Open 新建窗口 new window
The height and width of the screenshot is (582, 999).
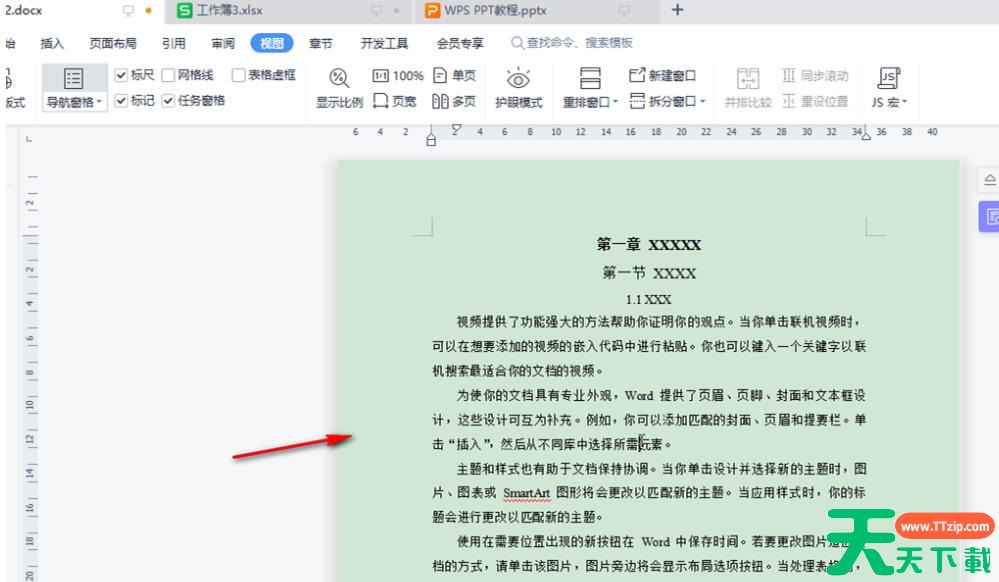pos(662,76)
